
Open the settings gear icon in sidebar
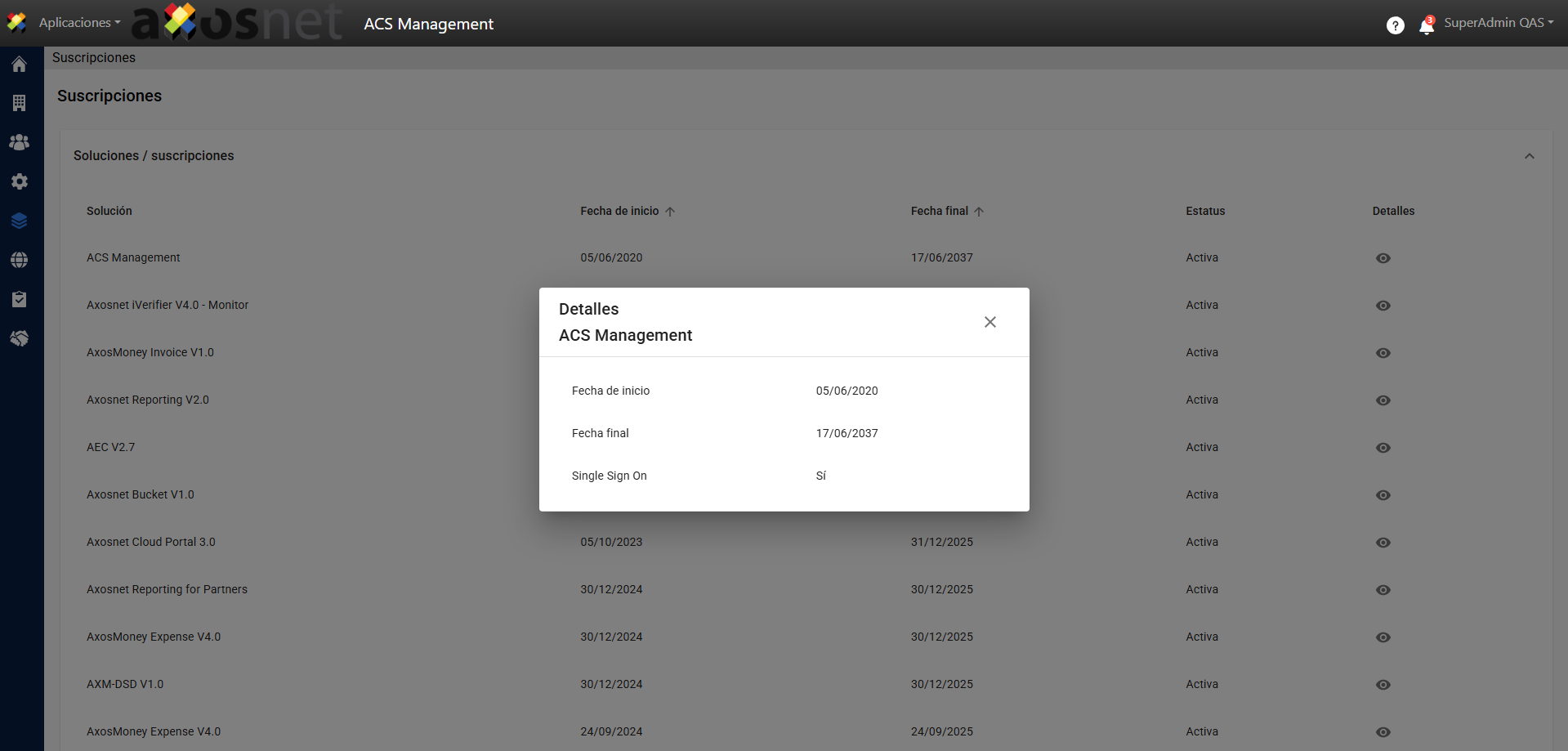[x=20, y=181]
